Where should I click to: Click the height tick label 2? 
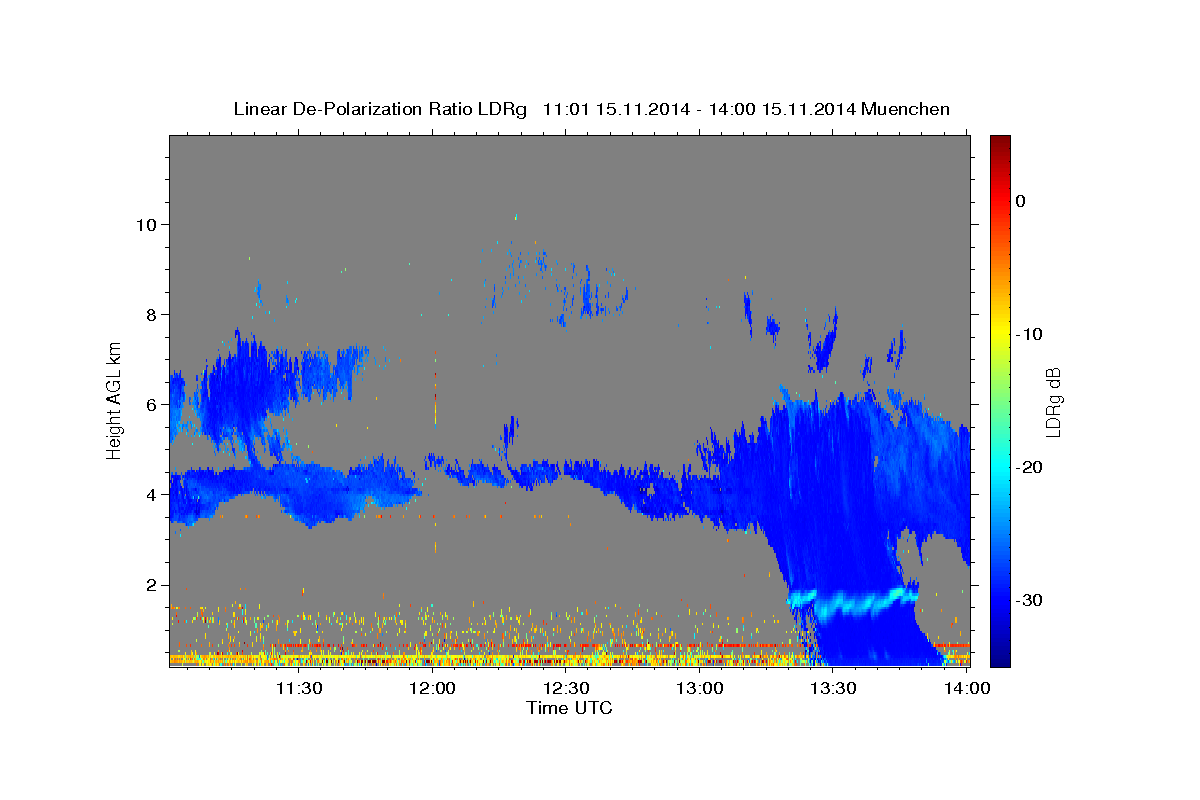coord(151,585)
